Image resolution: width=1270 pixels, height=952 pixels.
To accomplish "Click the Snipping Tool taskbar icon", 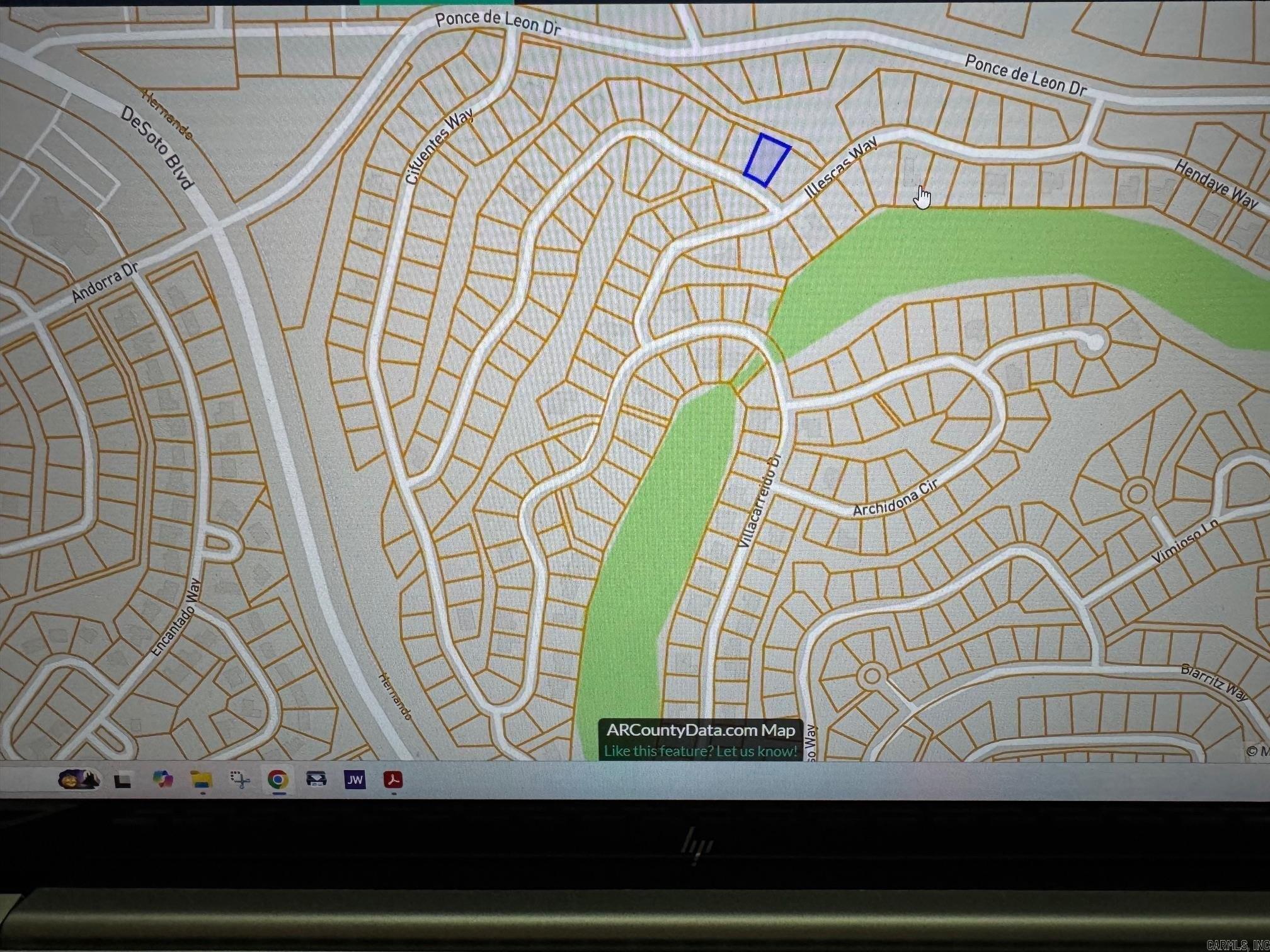I will click(240, 781).
